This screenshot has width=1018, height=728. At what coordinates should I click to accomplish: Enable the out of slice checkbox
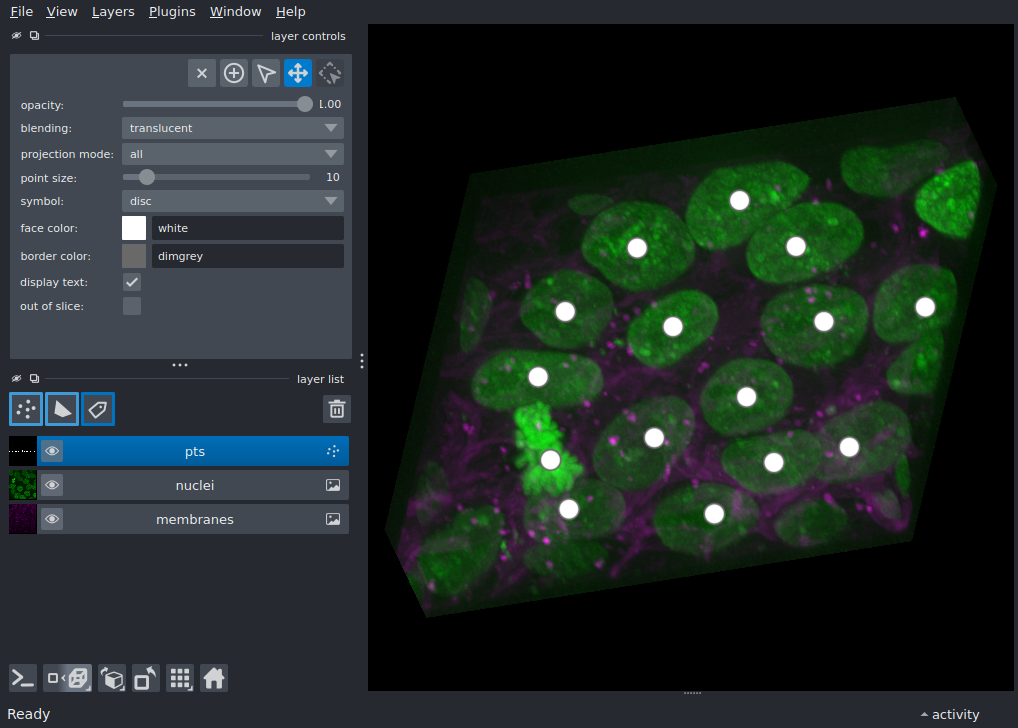click(132, 306)
